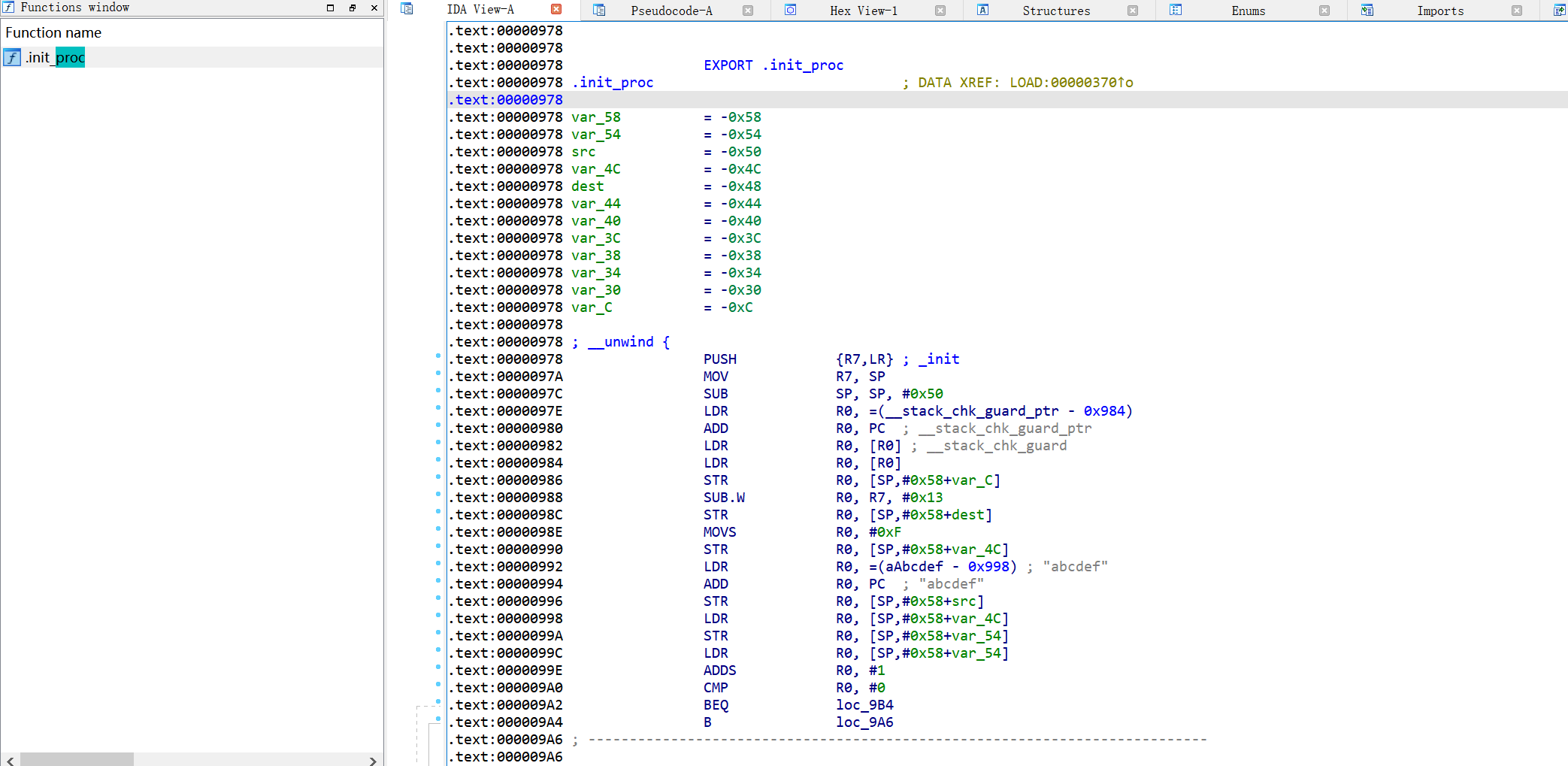Click the Enums tab icon

coord(1176,10)
